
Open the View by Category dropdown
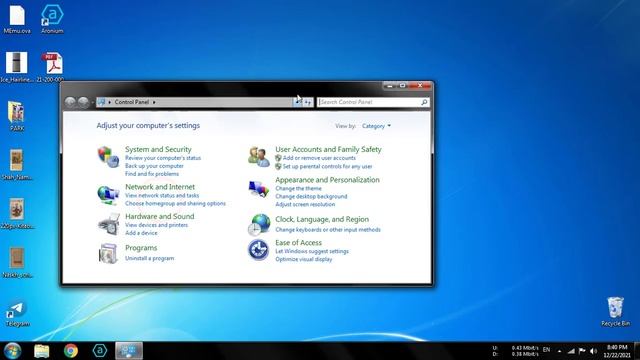pyautogui.click(x=376, y=126)
